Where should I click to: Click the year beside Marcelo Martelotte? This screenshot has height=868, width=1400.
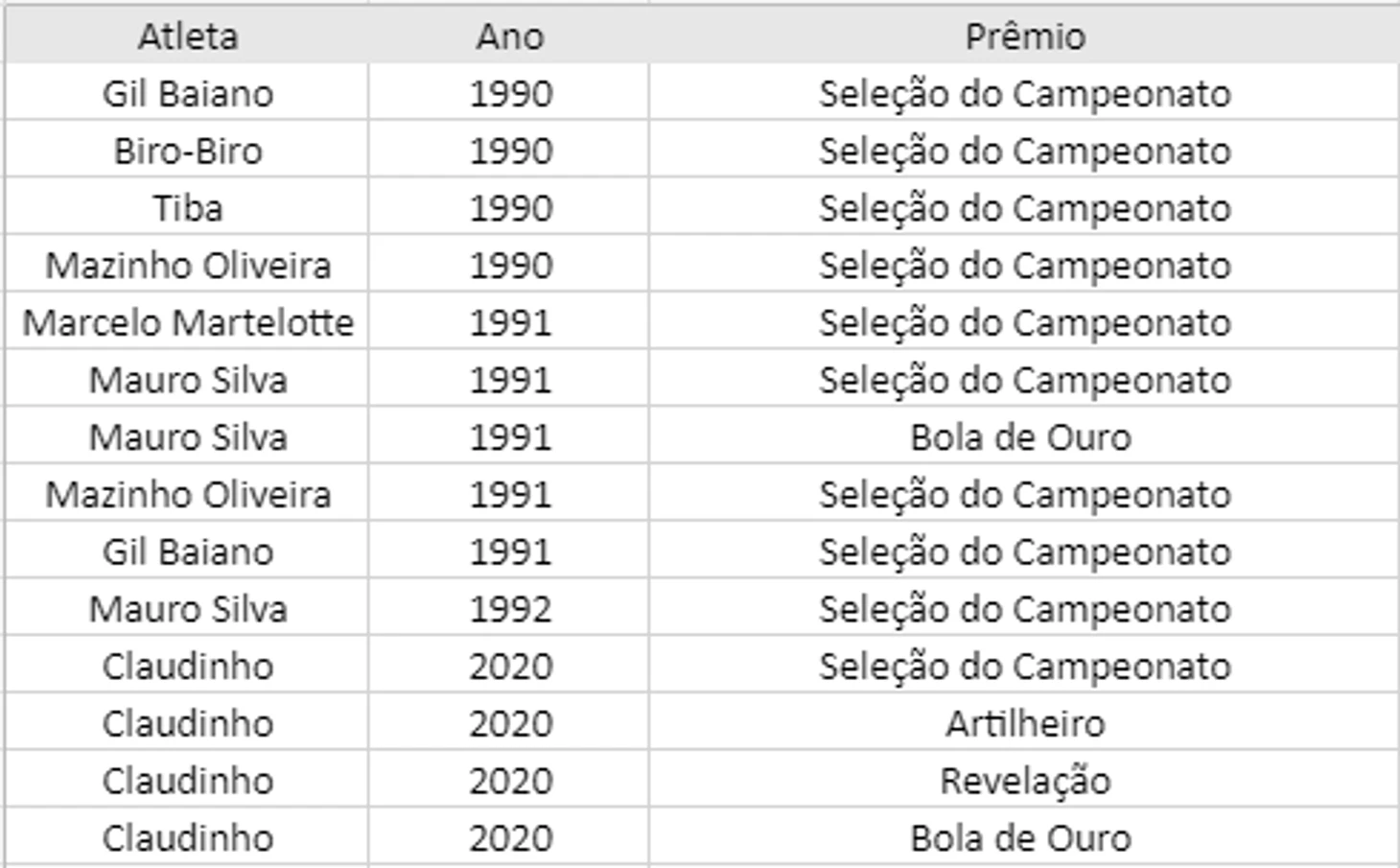[509, 322]
